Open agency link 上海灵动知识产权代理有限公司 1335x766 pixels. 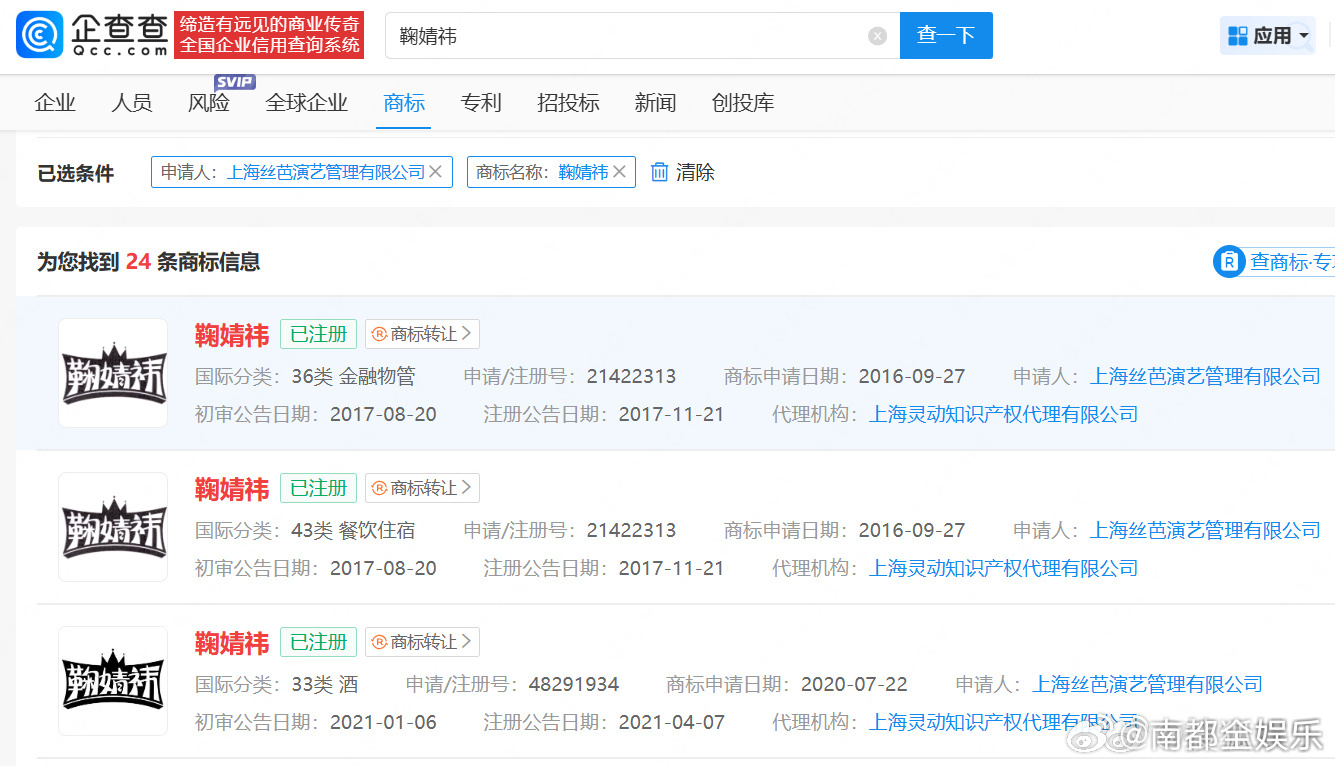1003,414
